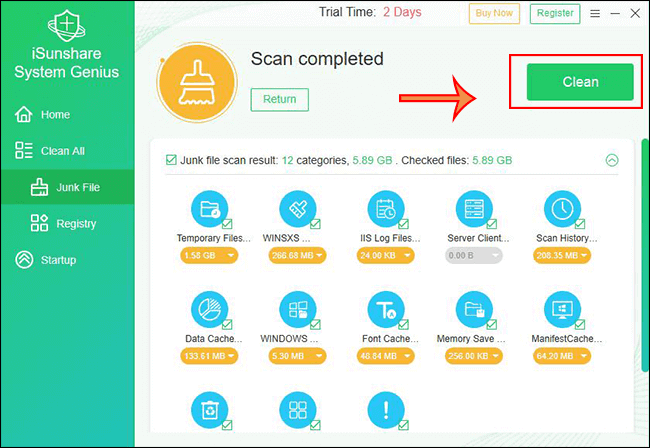The image size is (650, 448).
Task: Expand the 5.30 MB WINDOWS dropdown
Action: (297, 356)
